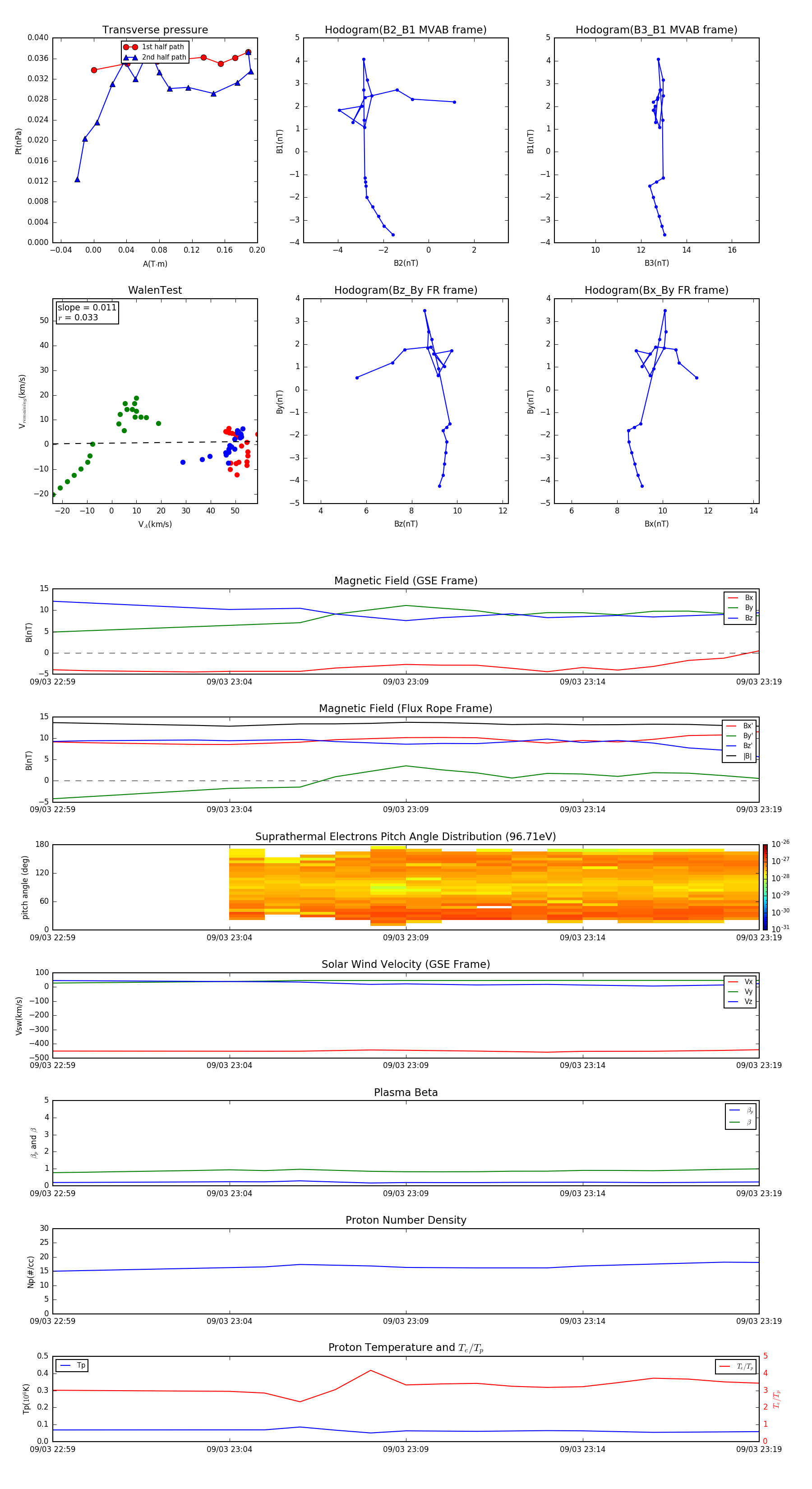
Task: Click the 'Vsw(km/s)' y-axis label
Action: click(18, 1016)
